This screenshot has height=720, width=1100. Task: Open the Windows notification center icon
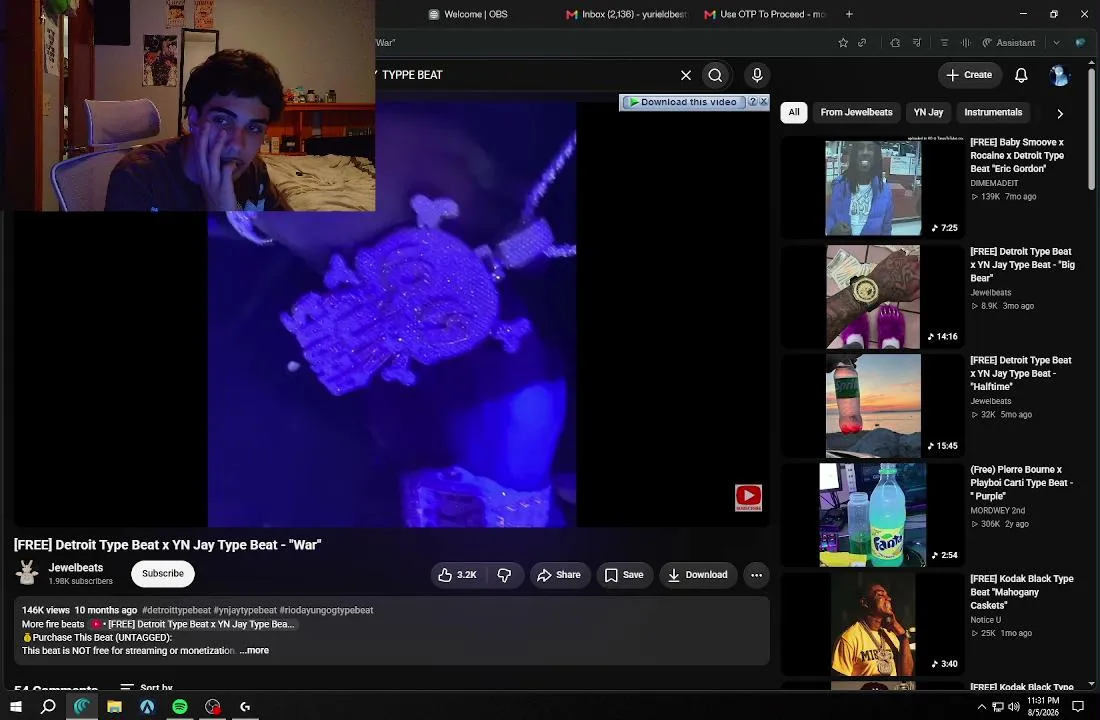pyautogui.click(x=1078, y=707)
